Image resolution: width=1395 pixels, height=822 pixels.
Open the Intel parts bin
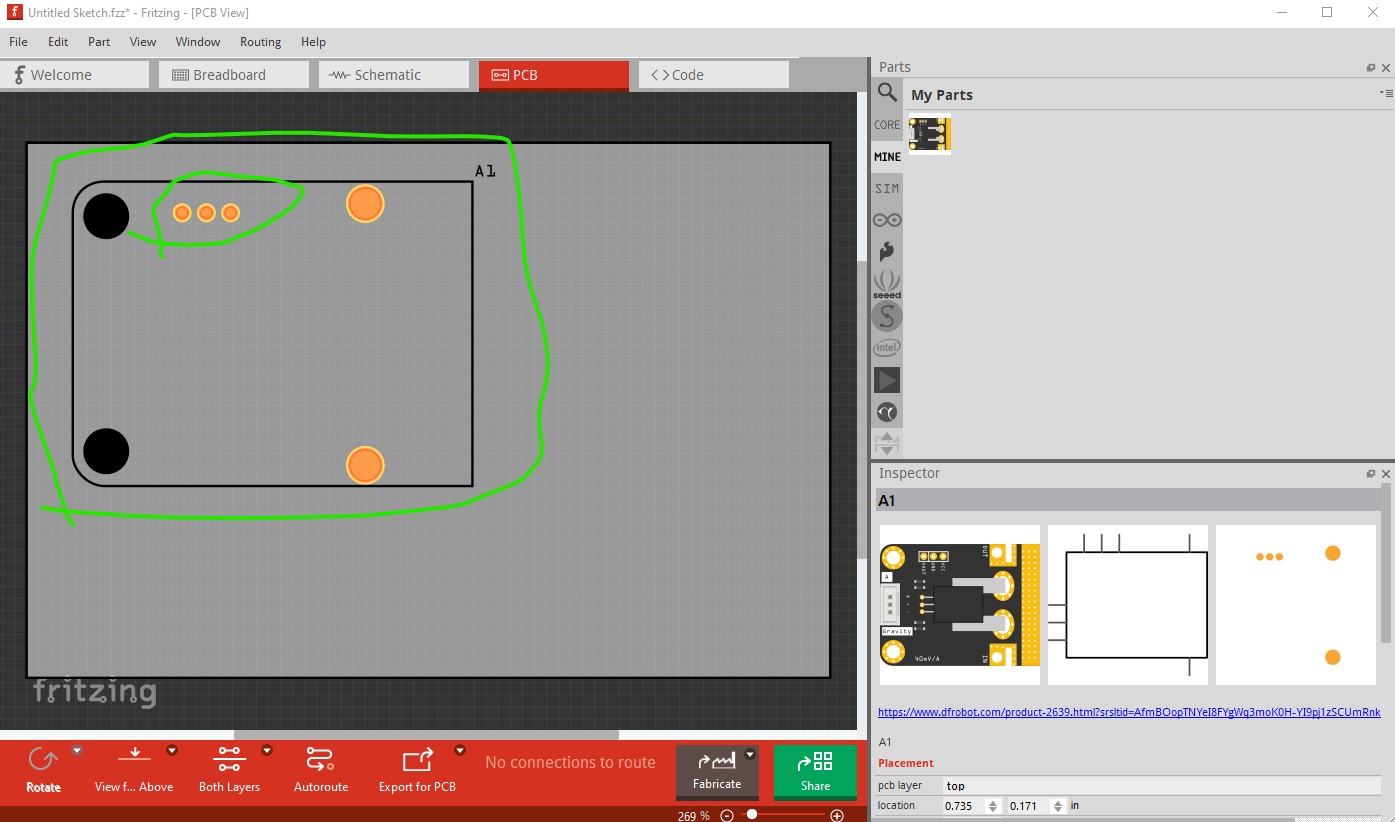[x=887, y=348]
